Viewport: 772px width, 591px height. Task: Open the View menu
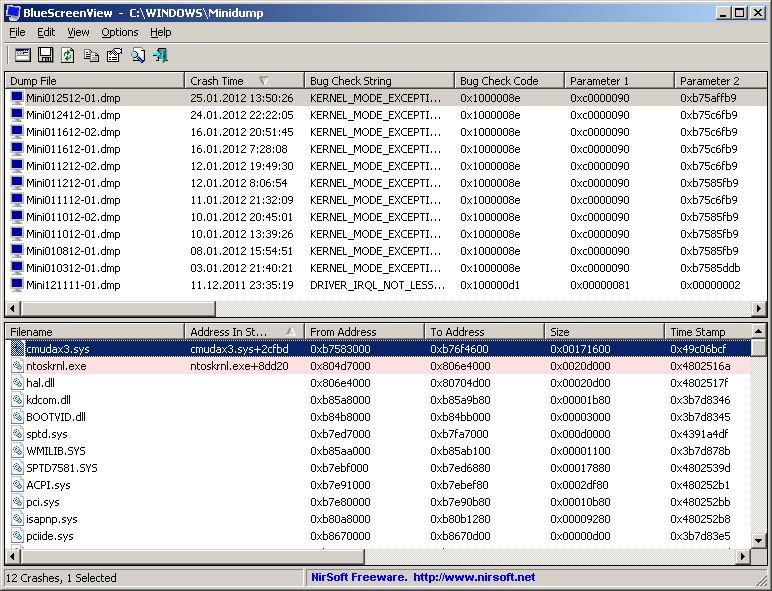click(x=78, y=32)
